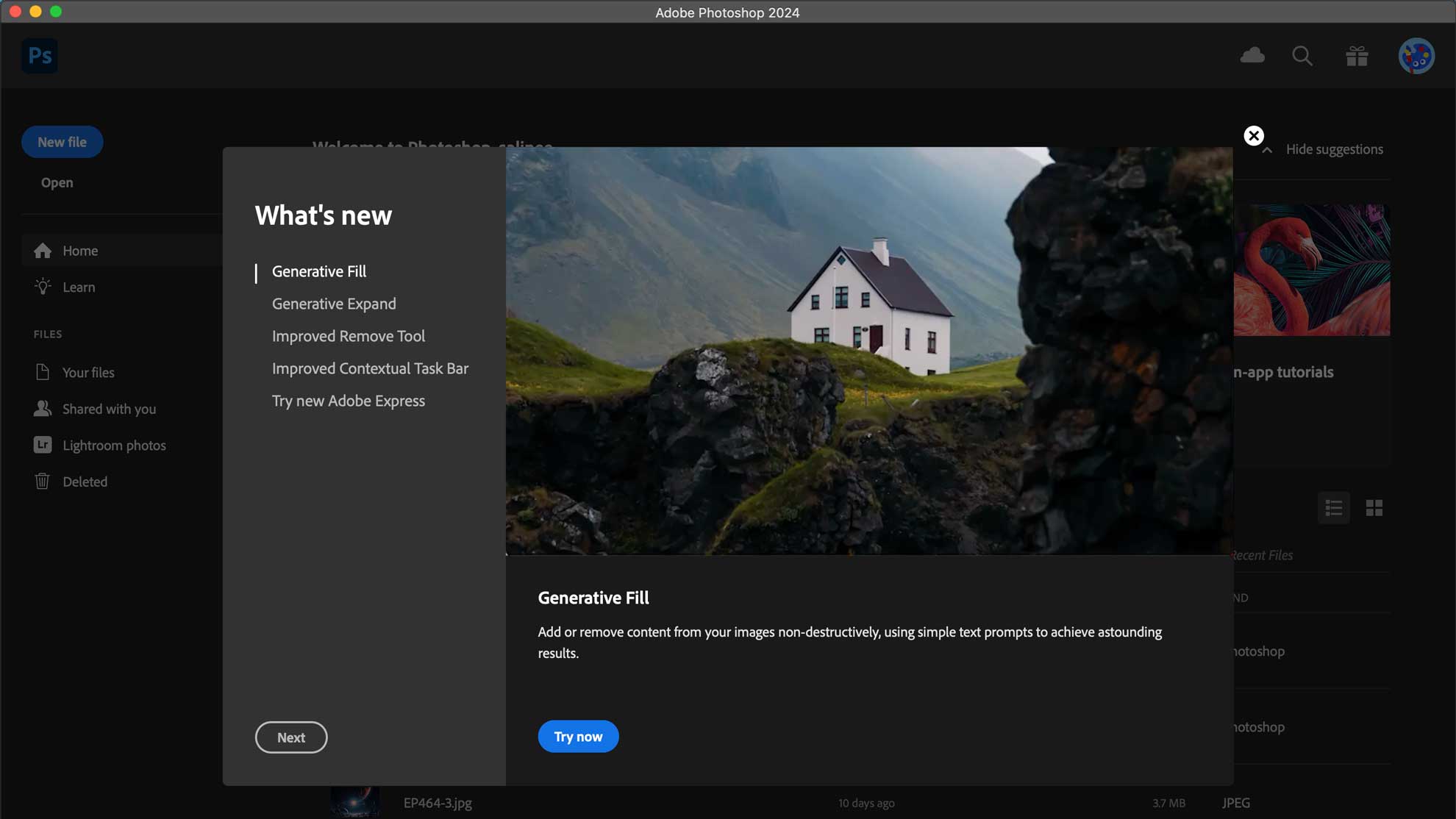Open the Learn section in sidebar
Image resolution: width=1456 pixels, height=819 pixels.
click(x=79, y=287)
